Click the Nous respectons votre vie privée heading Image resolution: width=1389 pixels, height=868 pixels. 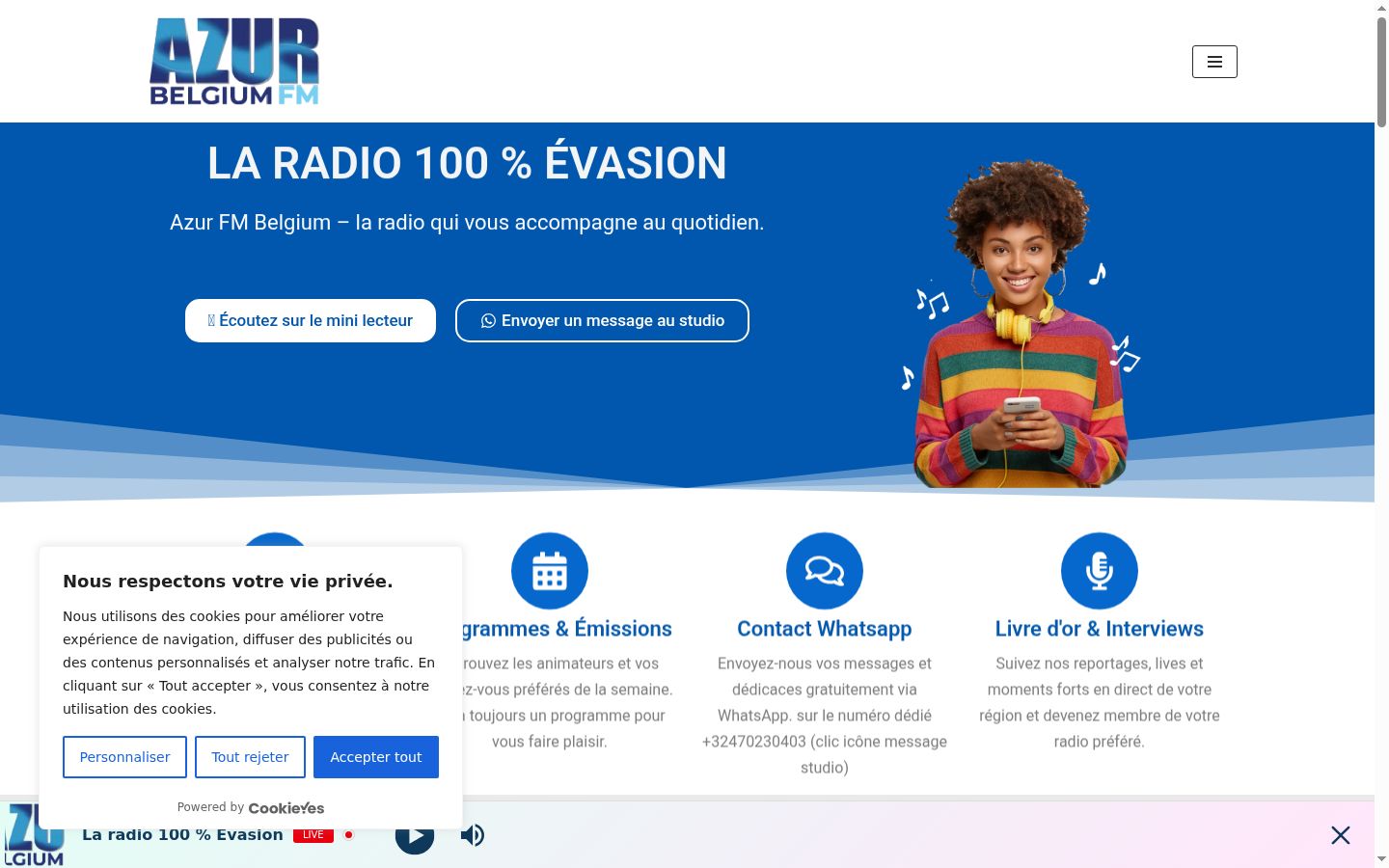tap(228, 582)
